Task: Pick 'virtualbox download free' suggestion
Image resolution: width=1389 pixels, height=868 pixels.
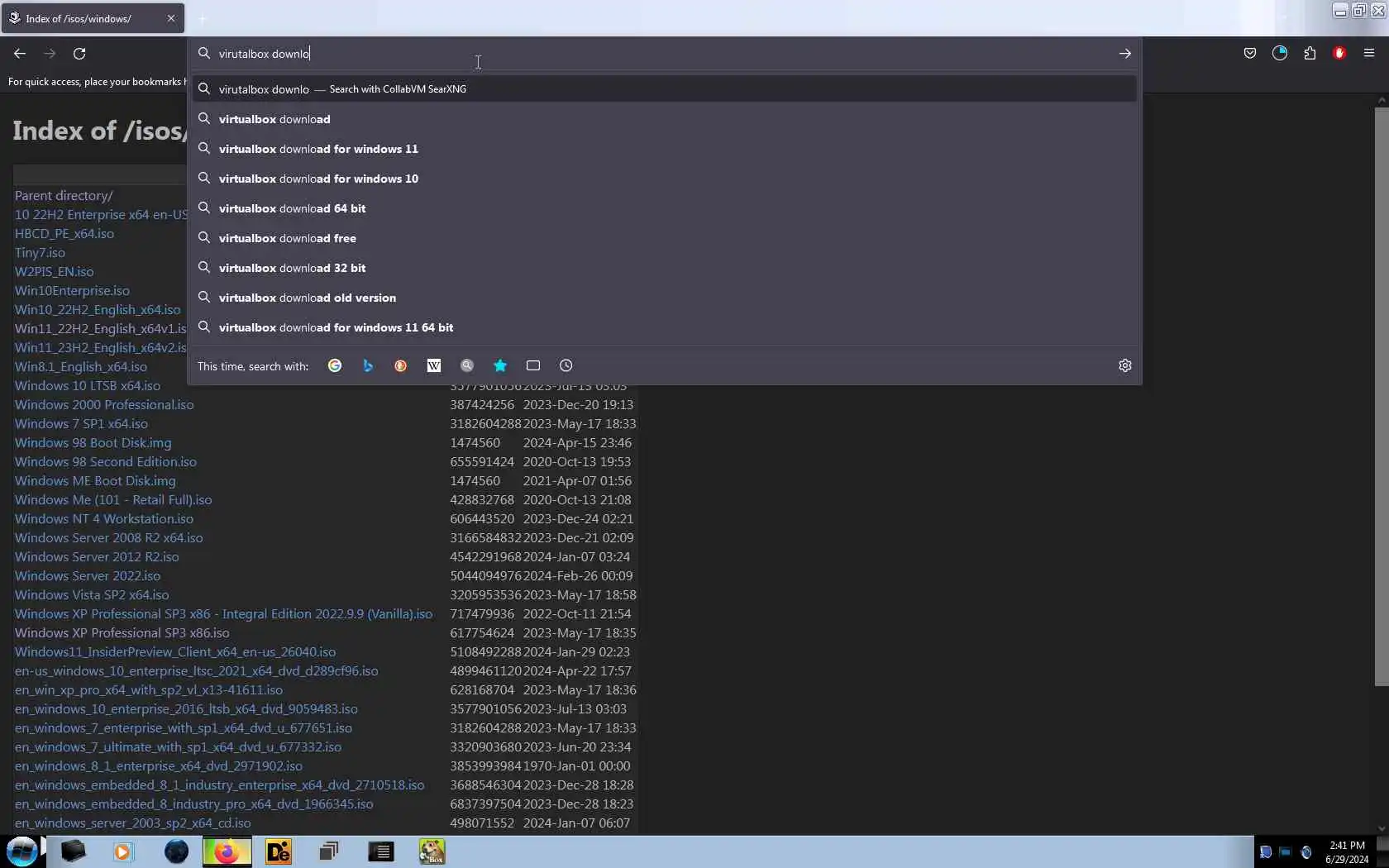Action: 665,238
